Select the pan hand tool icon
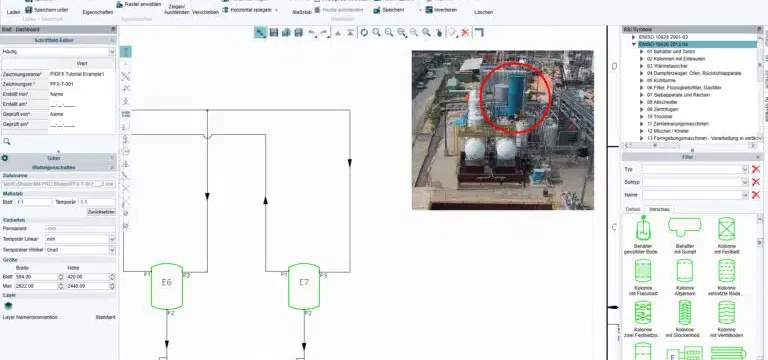Image resolution: width=768 pixels, height=360 pixels. pos(439,33)
